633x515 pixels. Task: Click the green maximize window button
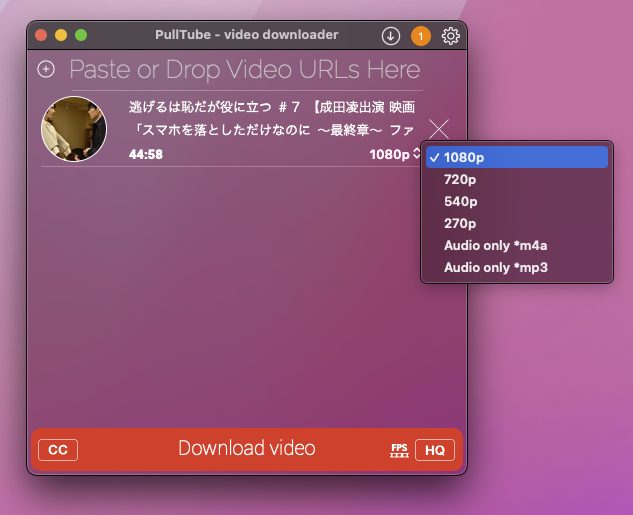coord(81,35)
